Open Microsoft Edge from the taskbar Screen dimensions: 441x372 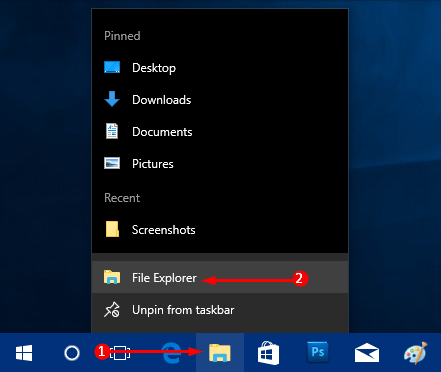point(172,353)
